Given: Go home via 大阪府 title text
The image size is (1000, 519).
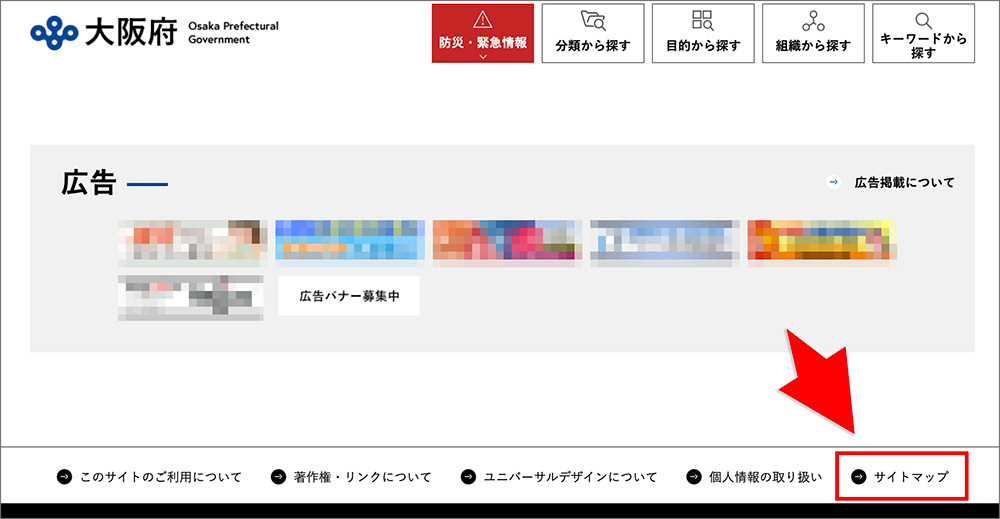Looking at the screenshot, I should tap(131, 33).
